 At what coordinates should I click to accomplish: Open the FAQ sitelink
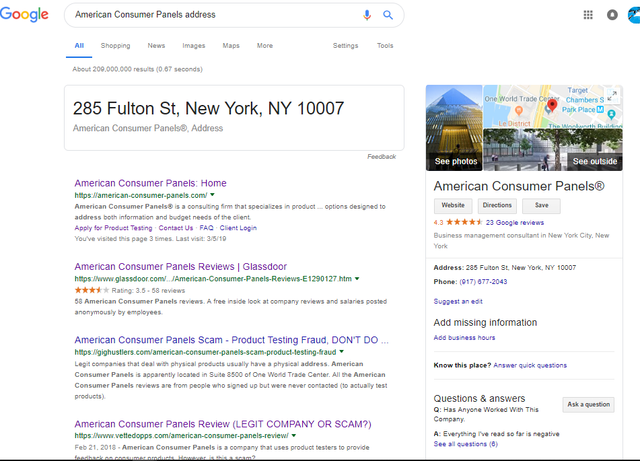pyautogui.click(x=206, y=228)
